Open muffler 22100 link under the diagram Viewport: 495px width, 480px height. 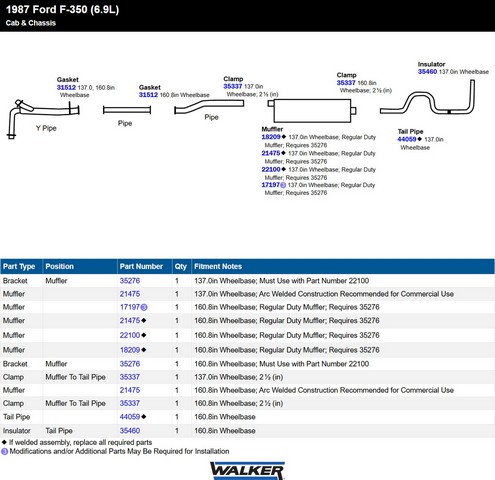coord(271,169)
